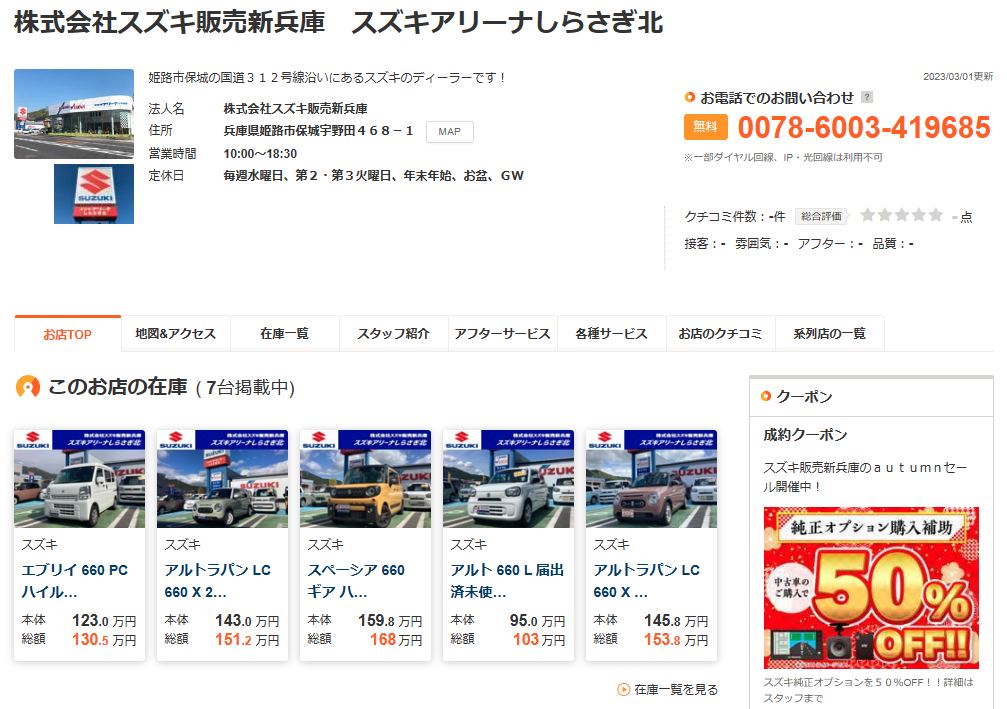This screenshot has height=709, width=1007.
Task: Click the business hours 10:00～18:30
Action: pos(260,153)
